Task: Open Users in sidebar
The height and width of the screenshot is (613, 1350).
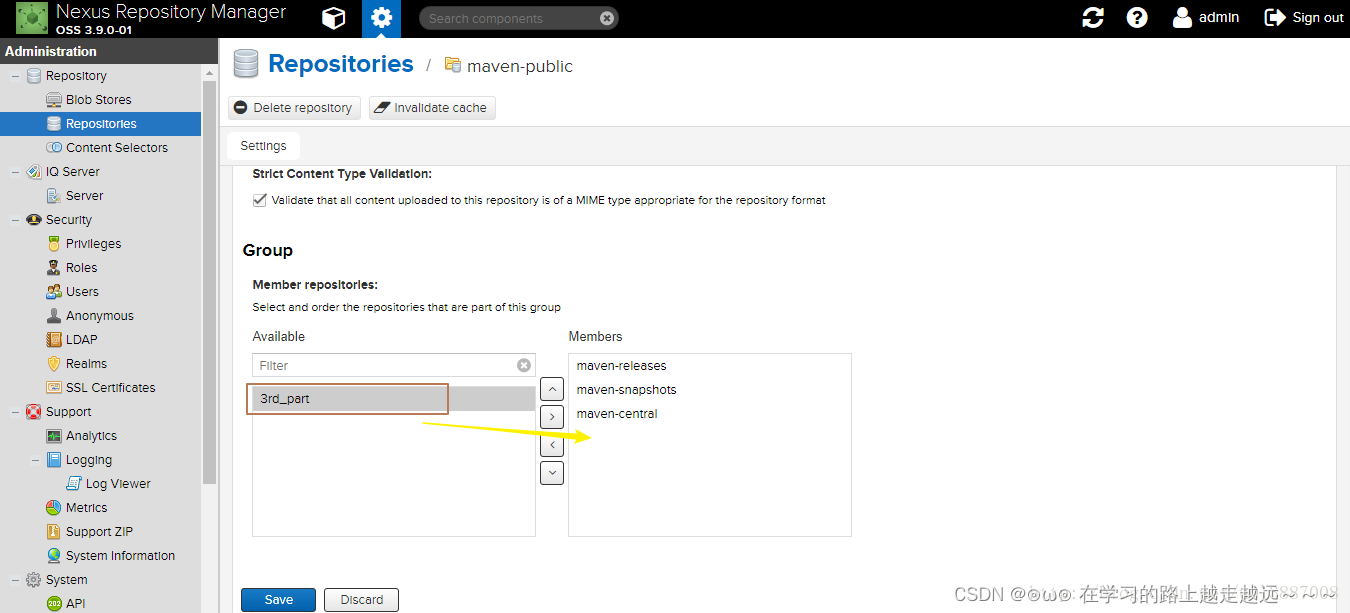Action: pyautogui.click(x=82, y=292)
